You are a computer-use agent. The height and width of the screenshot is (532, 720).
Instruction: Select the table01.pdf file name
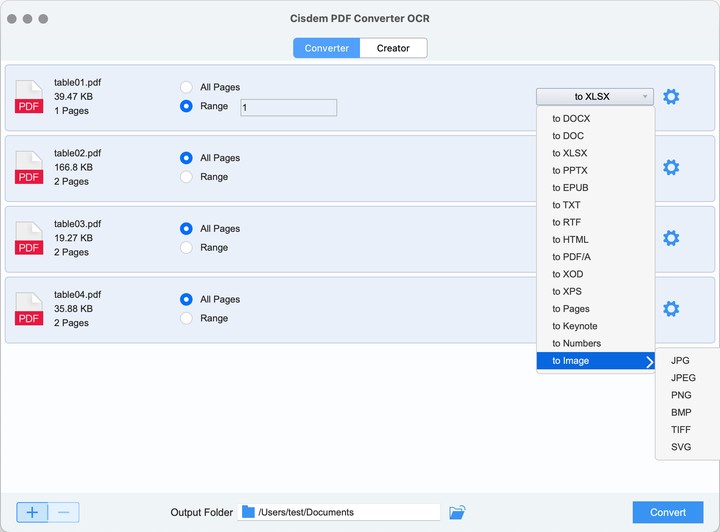(77, 83)
